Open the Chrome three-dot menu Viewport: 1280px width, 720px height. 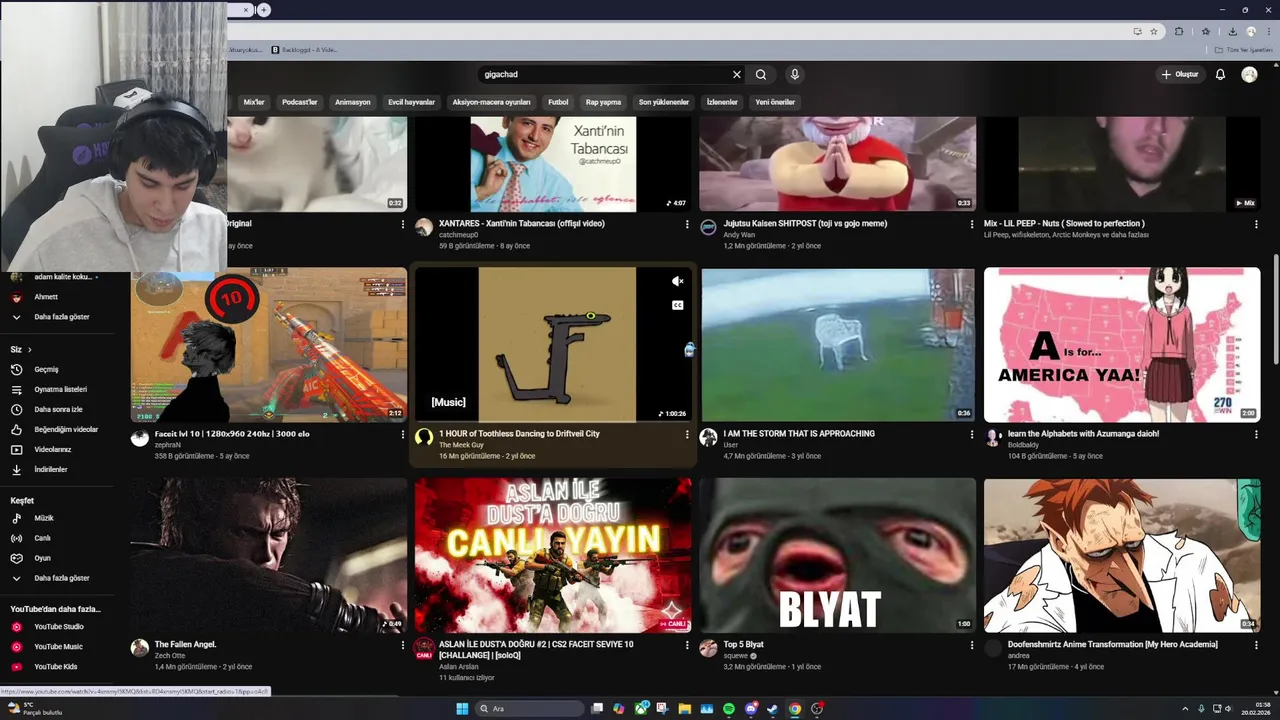click(x=1267, y=31)
